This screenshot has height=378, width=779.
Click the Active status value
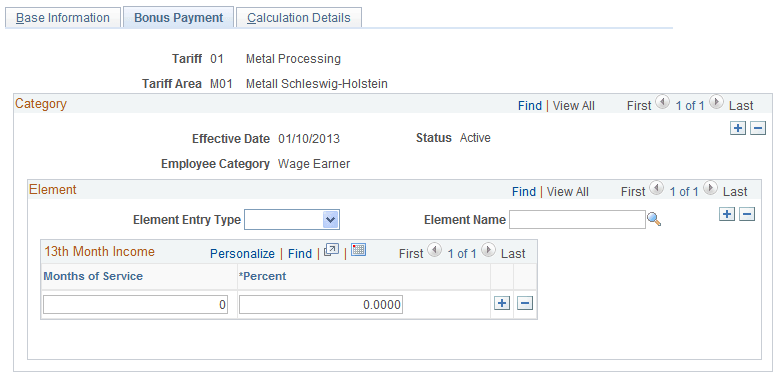coord(475,138)
